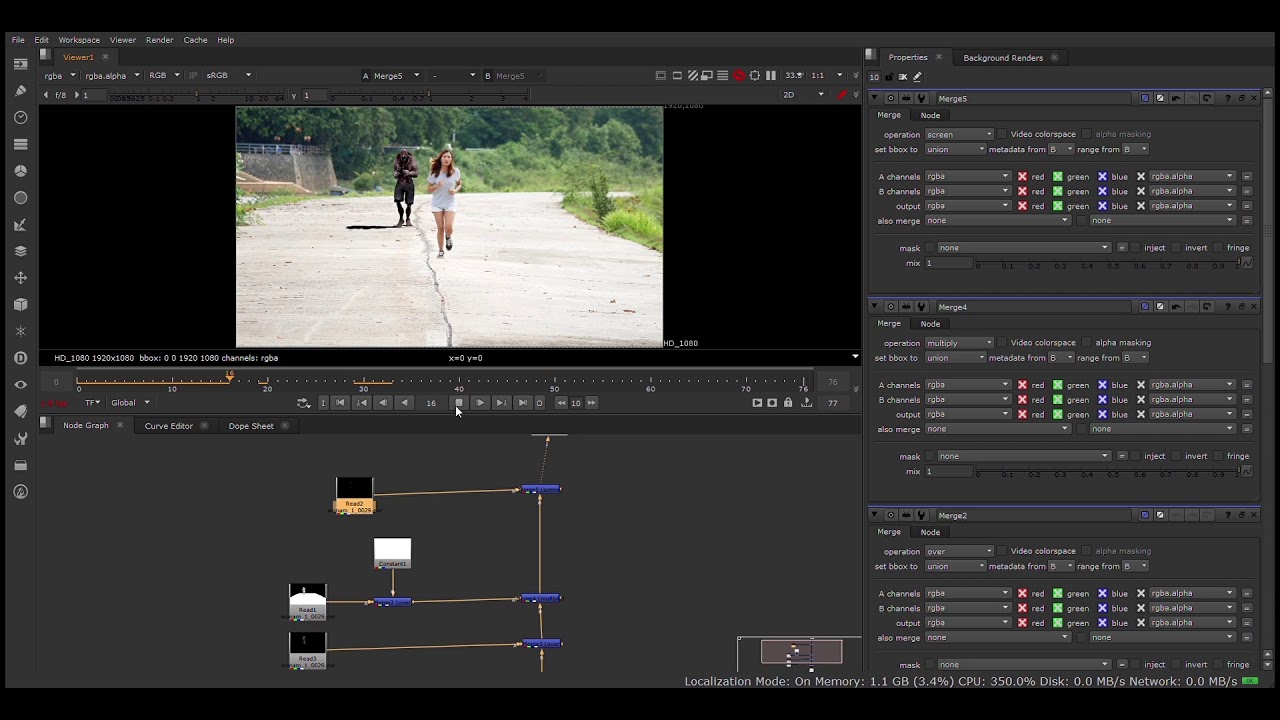
Task: Toggle Video colorspace checkbox in Merge5
Action: [1003, 134]
